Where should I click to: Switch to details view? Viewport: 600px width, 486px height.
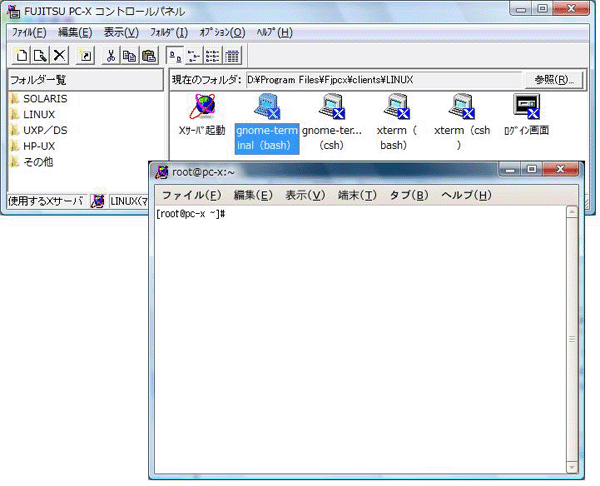232,56
